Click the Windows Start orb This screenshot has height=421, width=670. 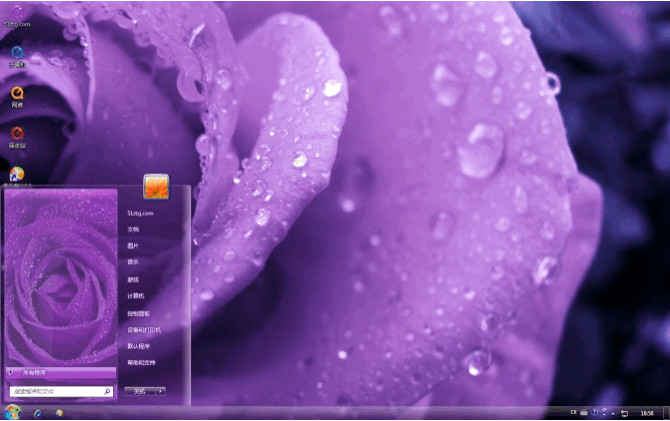tap(12, 412)
